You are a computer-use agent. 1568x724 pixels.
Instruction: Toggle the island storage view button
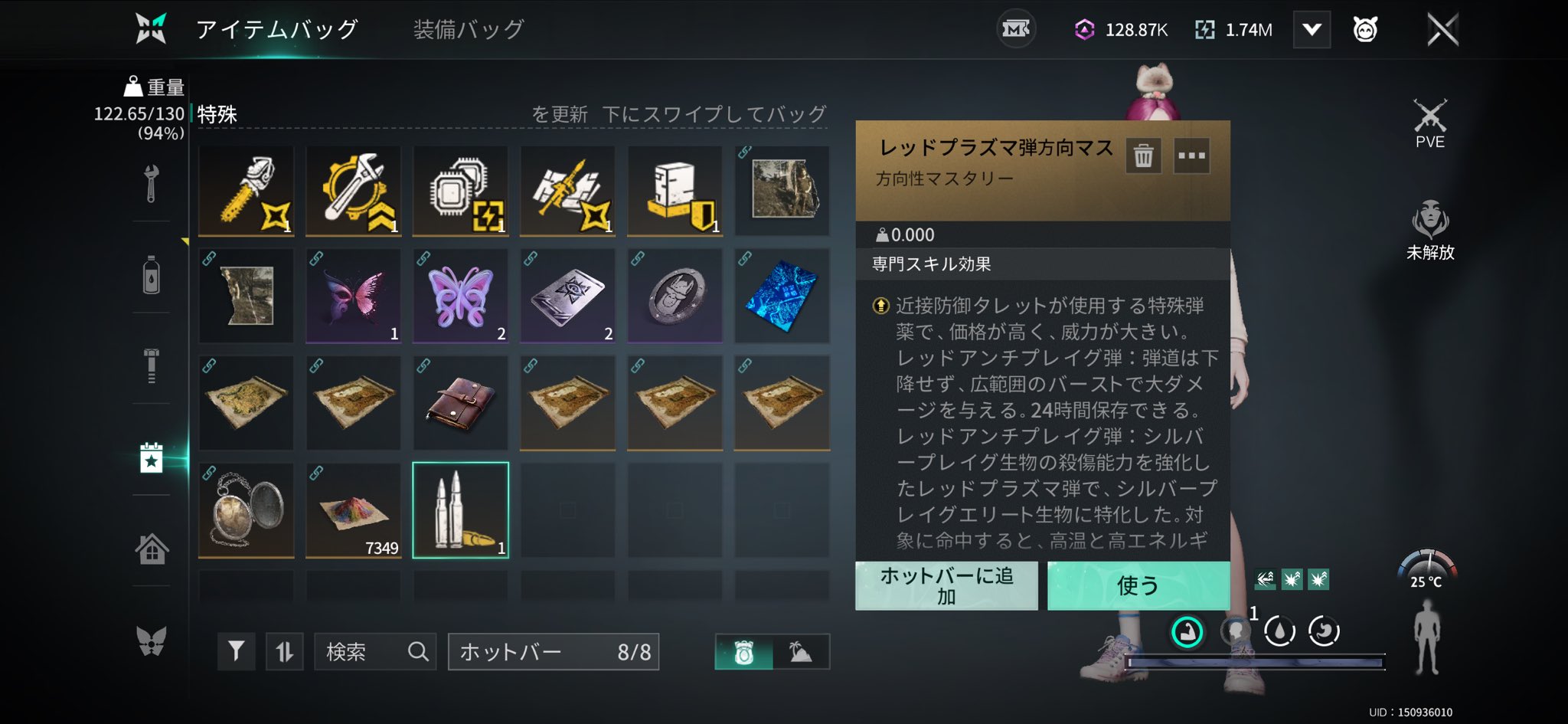tap(801, 653)
